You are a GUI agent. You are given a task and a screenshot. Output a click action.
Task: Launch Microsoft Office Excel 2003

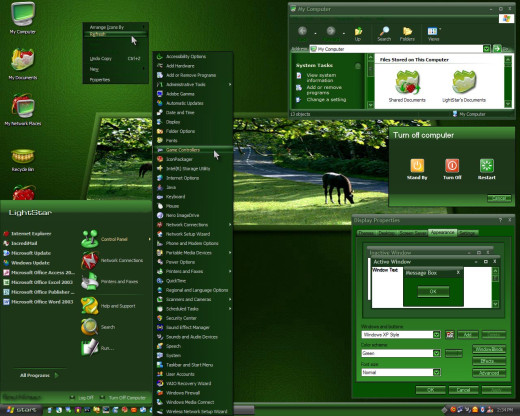pyautogui.click(x=38, y=282)
